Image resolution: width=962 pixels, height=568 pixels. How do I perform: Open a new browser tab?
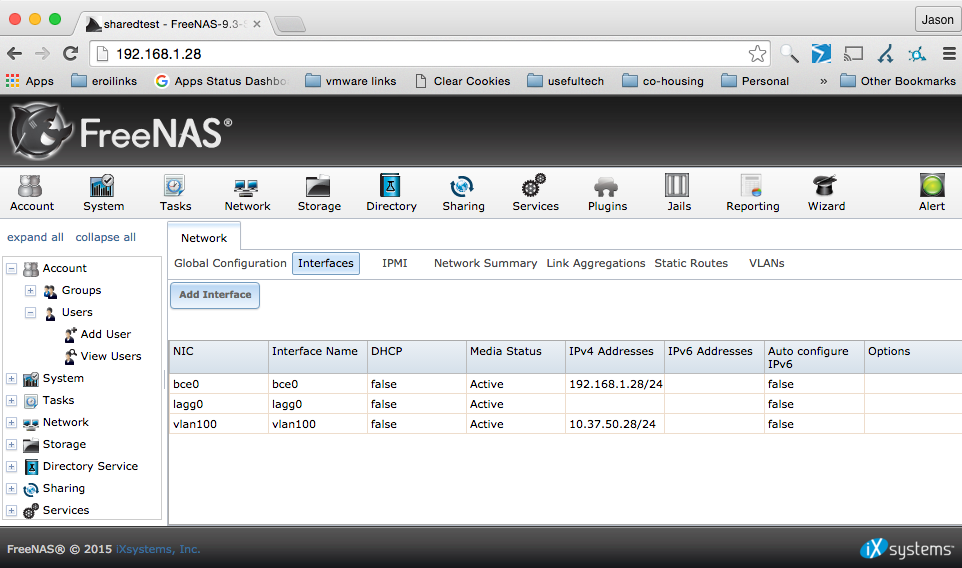290,25
